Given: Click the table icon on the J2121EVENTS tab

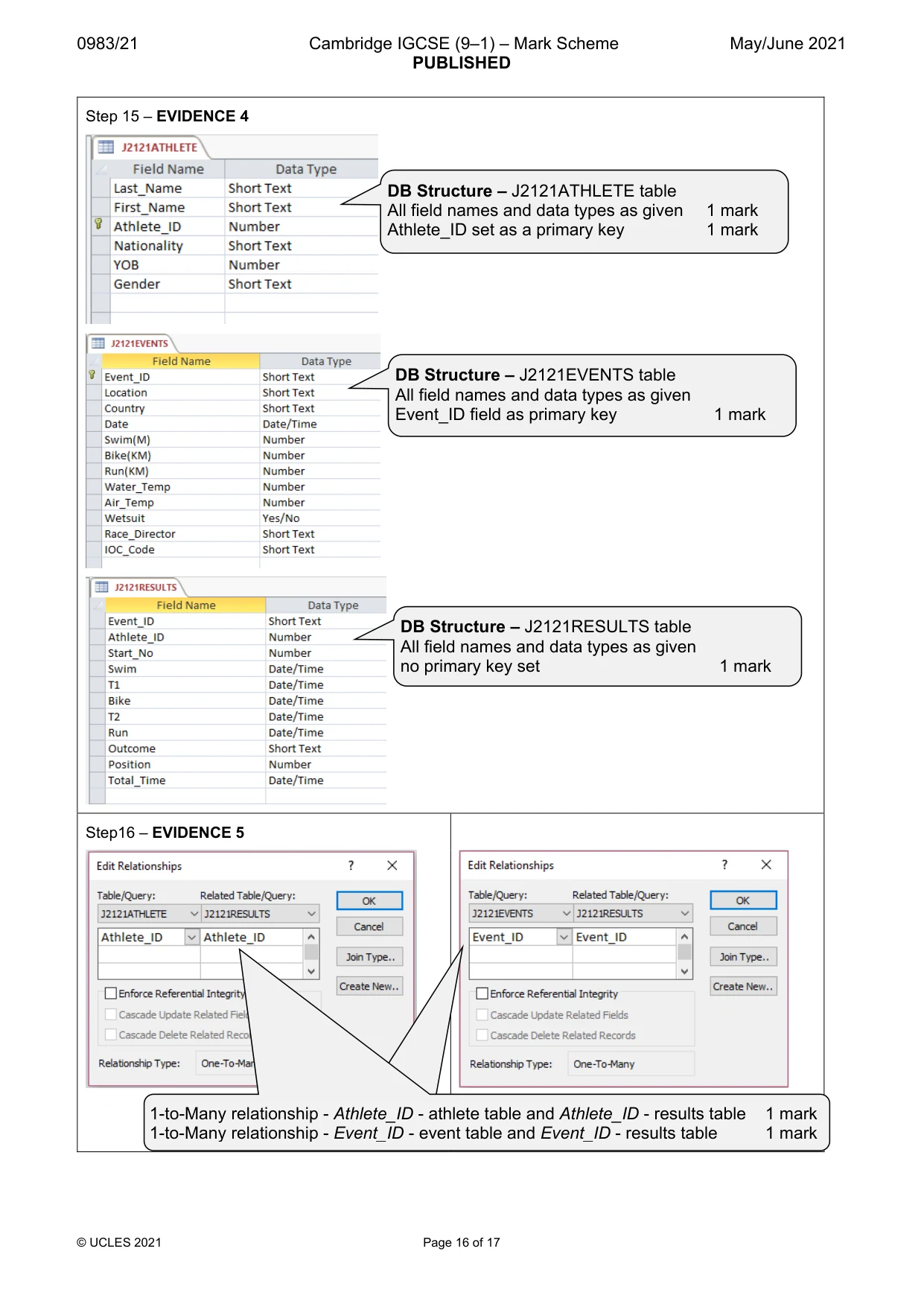Looking at the screenshot, I should (x=98, y=343).
